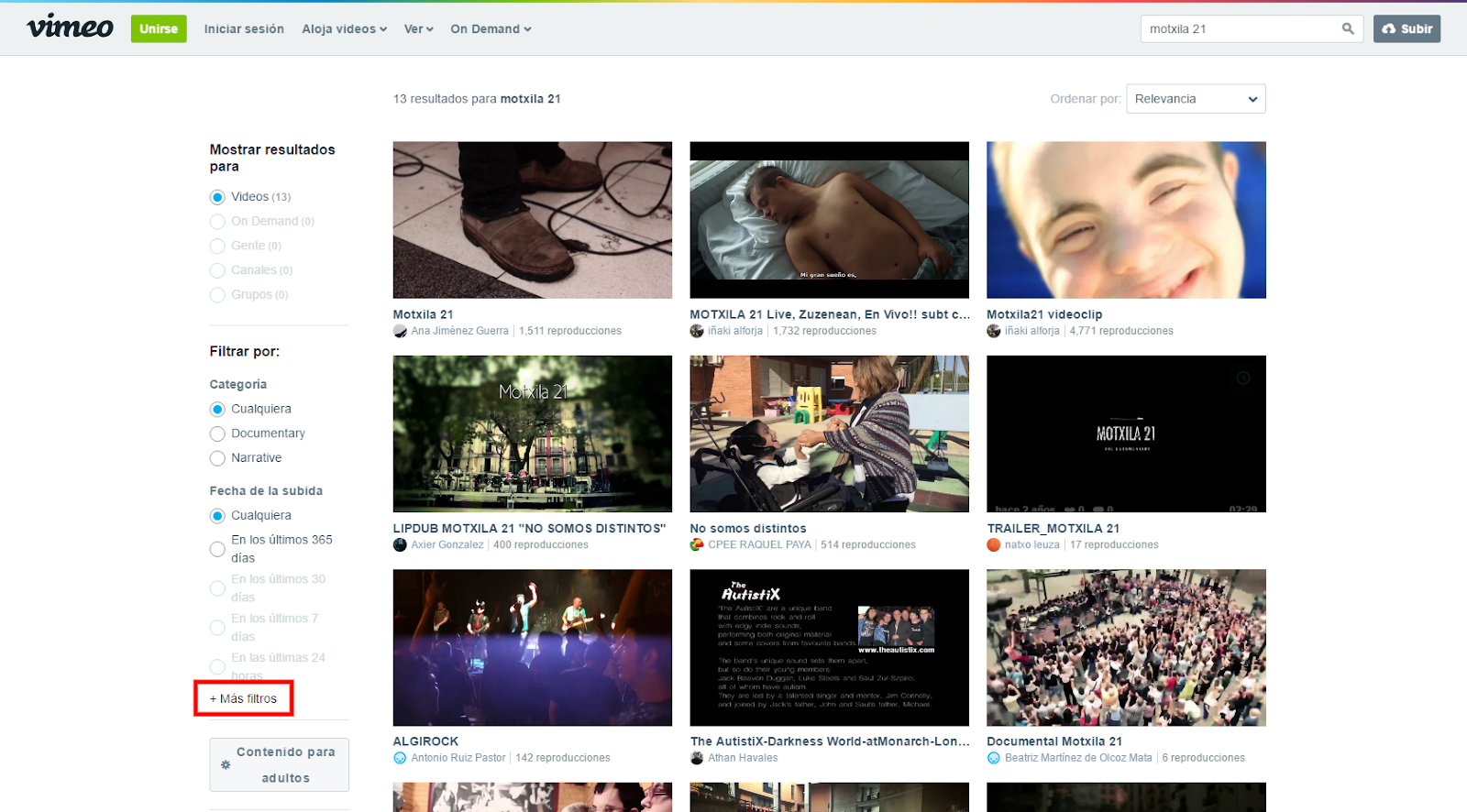Open LIPDUB MOTXILA 21 title link
Viewport: 1467px width, 812px height.
point(529,529)
